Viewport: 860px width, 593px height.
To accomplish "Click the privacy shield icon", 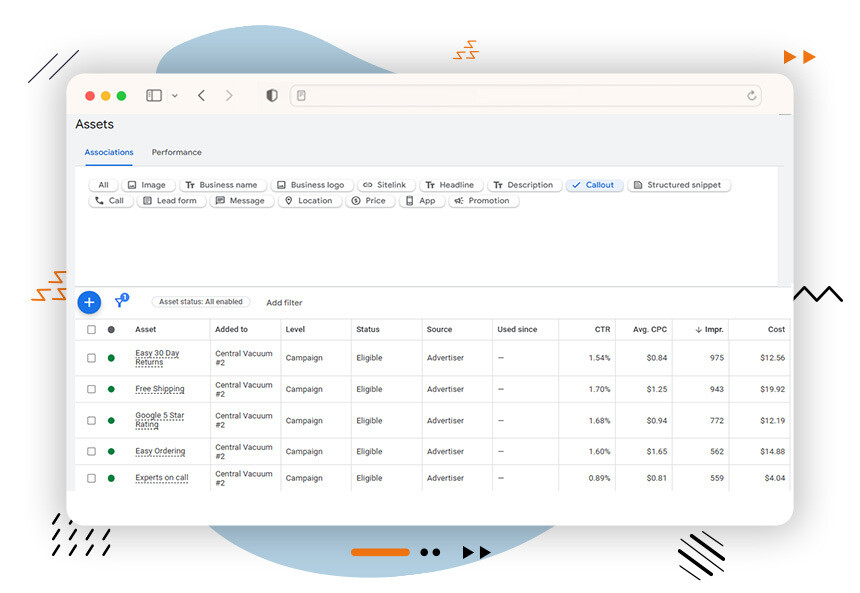I will coord(272,96).
